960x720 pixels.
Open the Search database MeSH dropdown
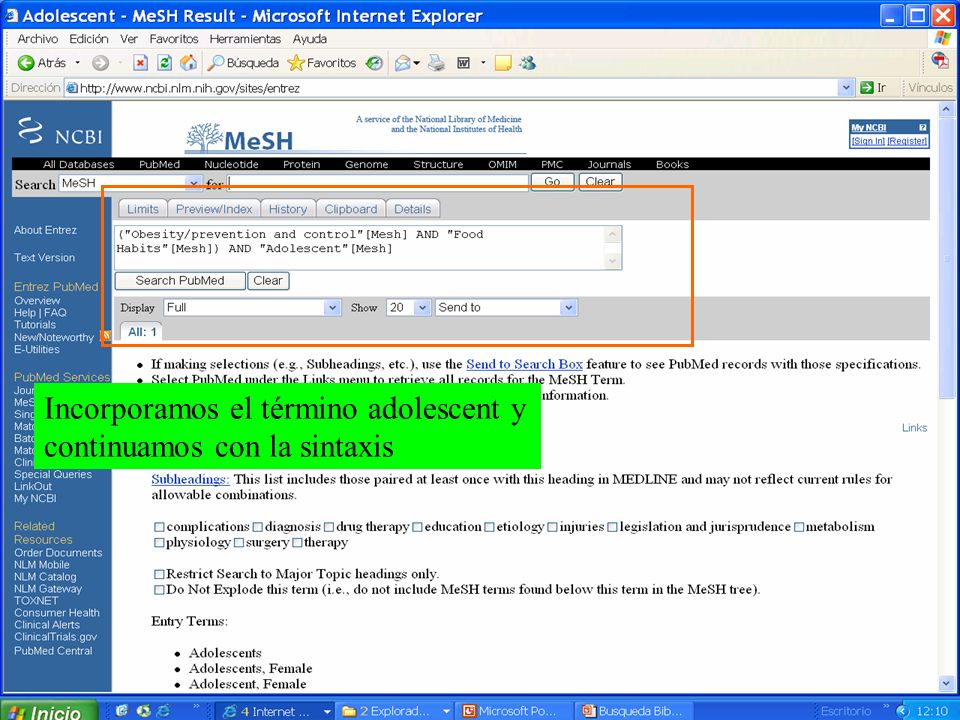[194, 183]
